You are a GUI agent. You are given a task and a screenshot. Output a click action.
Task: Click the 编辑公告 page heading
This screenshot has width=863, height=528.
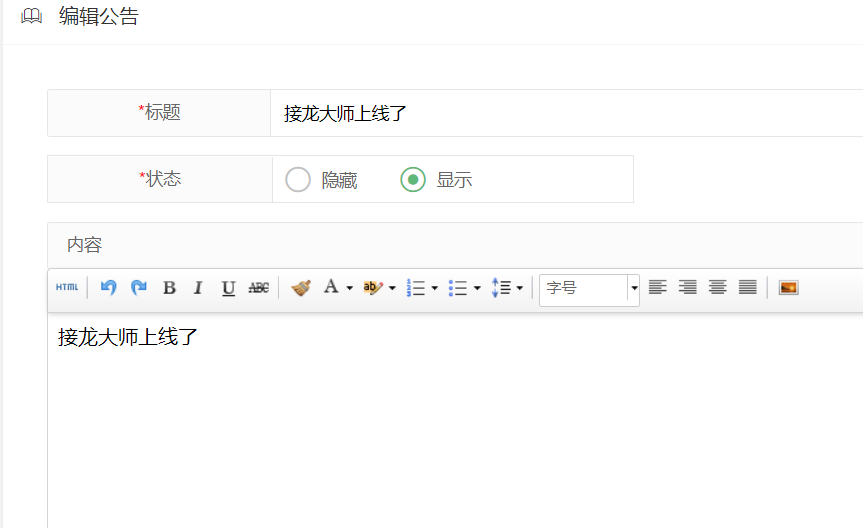point(99,16)
